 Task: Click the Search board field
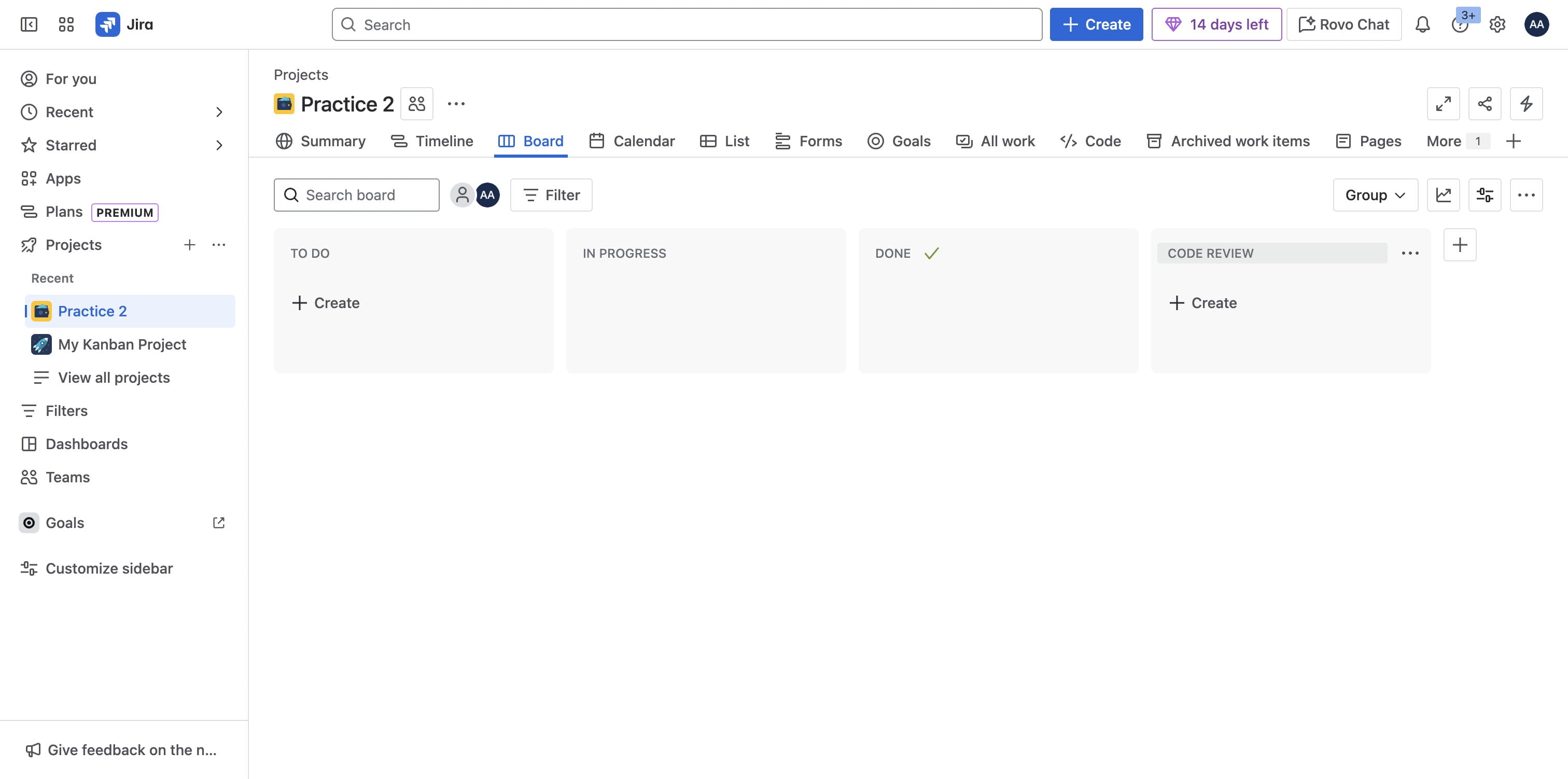coord(356,195)
